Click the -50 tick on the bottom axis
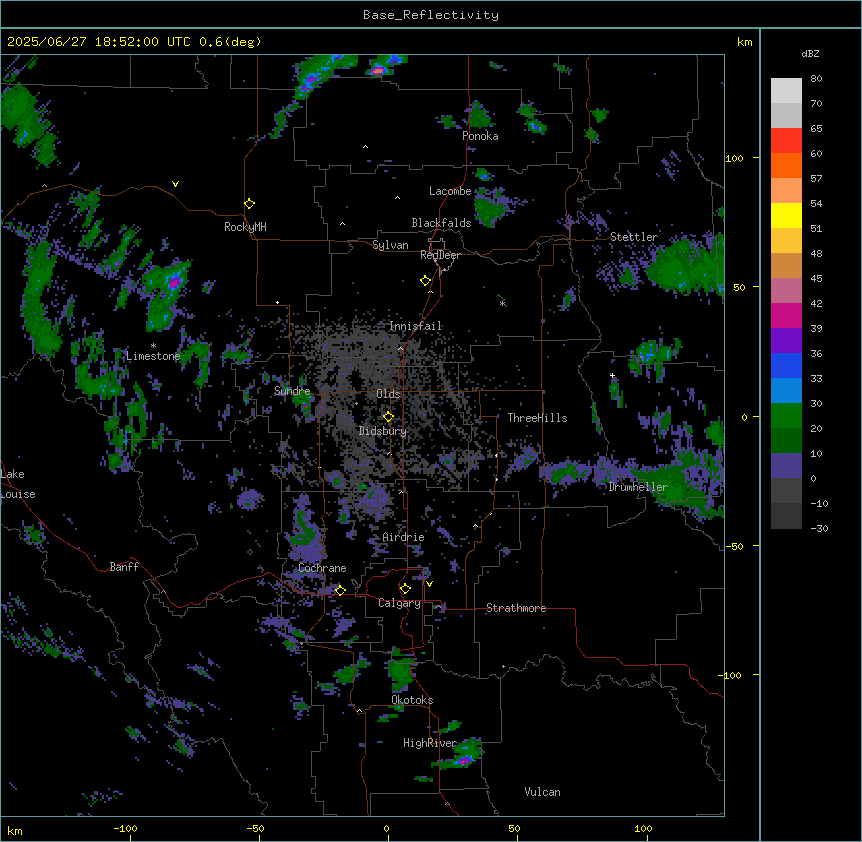This screenshot has height=842, width=862. tap(255, 828)
